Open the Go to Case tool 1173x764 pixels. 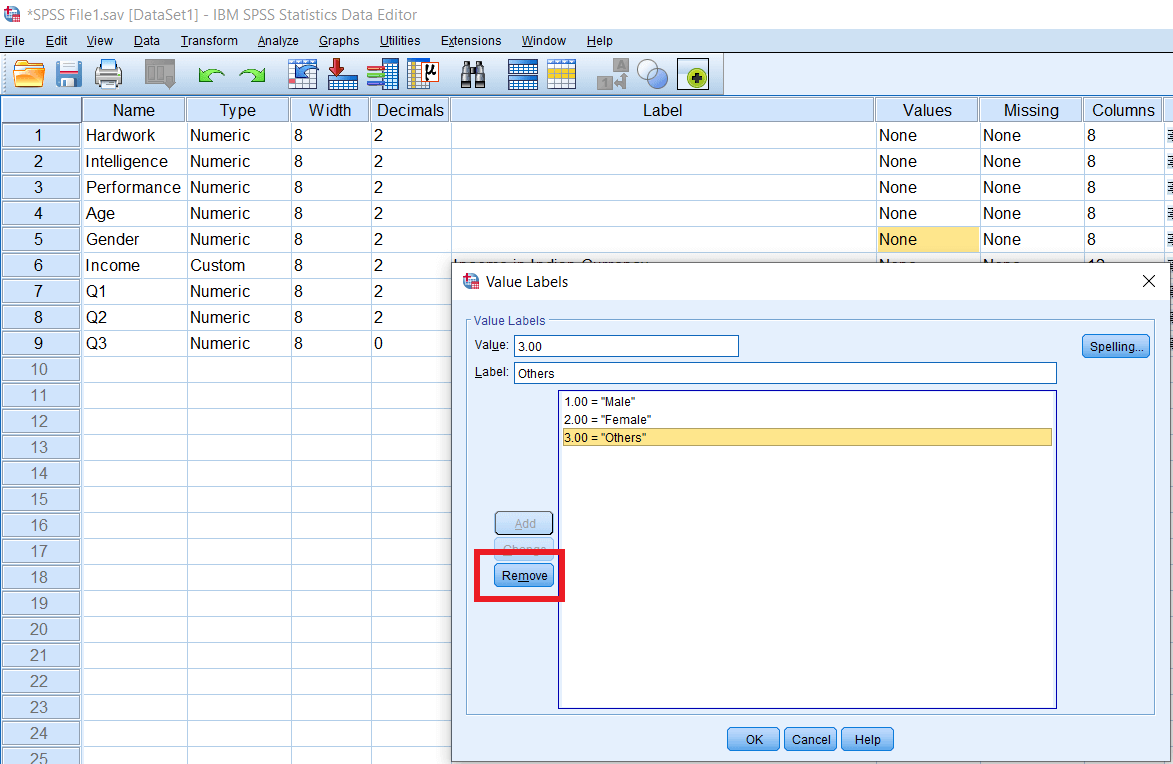(301, 74)
